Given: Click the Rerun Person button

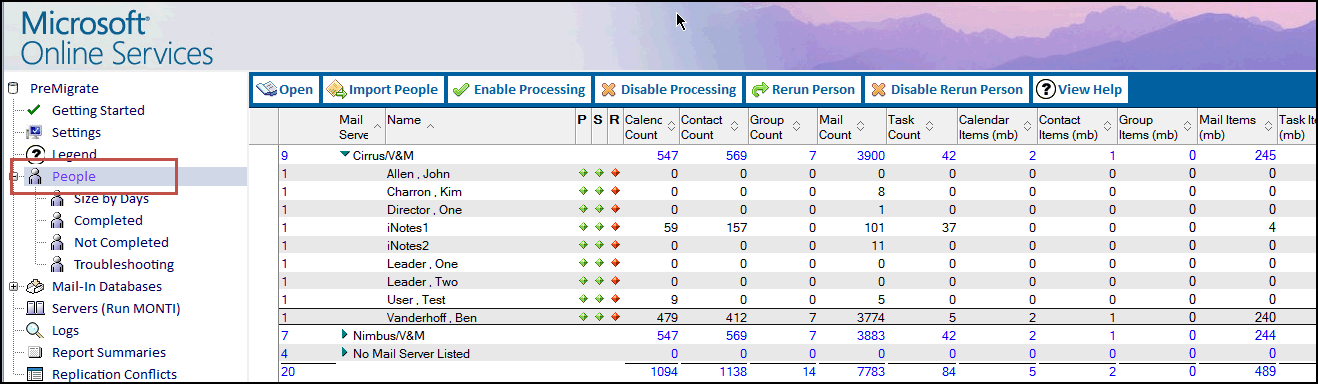Looking at the screenshot, I should 802,89.
